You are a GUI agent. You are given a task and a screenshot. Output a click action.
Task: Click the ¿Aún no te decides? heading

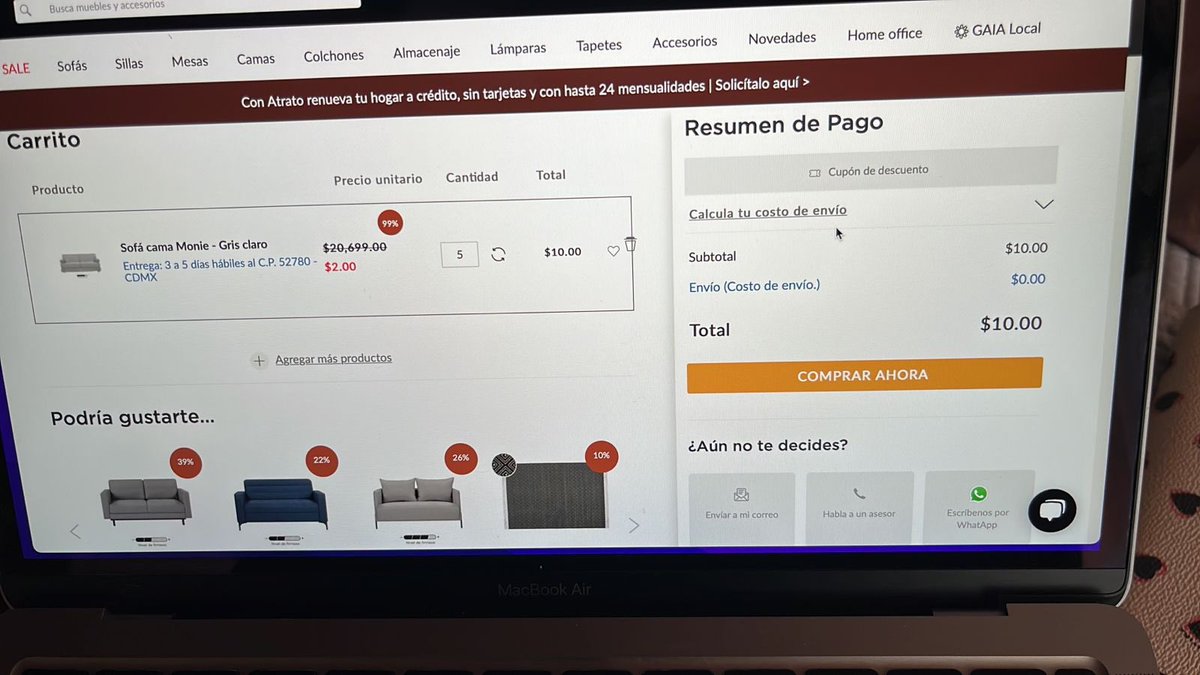pyautogui.click(x=768, y=445)
